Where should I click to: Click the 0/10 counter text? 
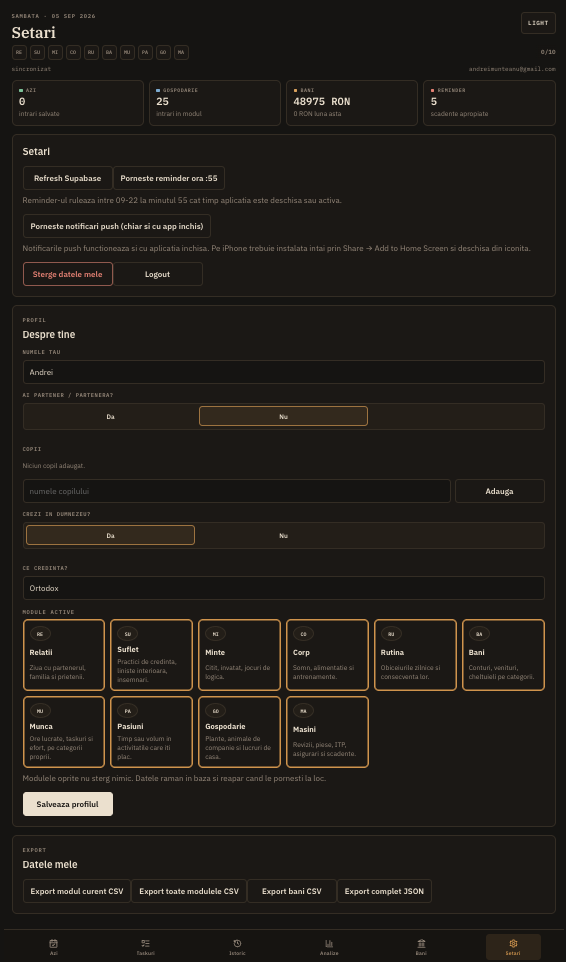pyautogui.click(x=548, y=52)
